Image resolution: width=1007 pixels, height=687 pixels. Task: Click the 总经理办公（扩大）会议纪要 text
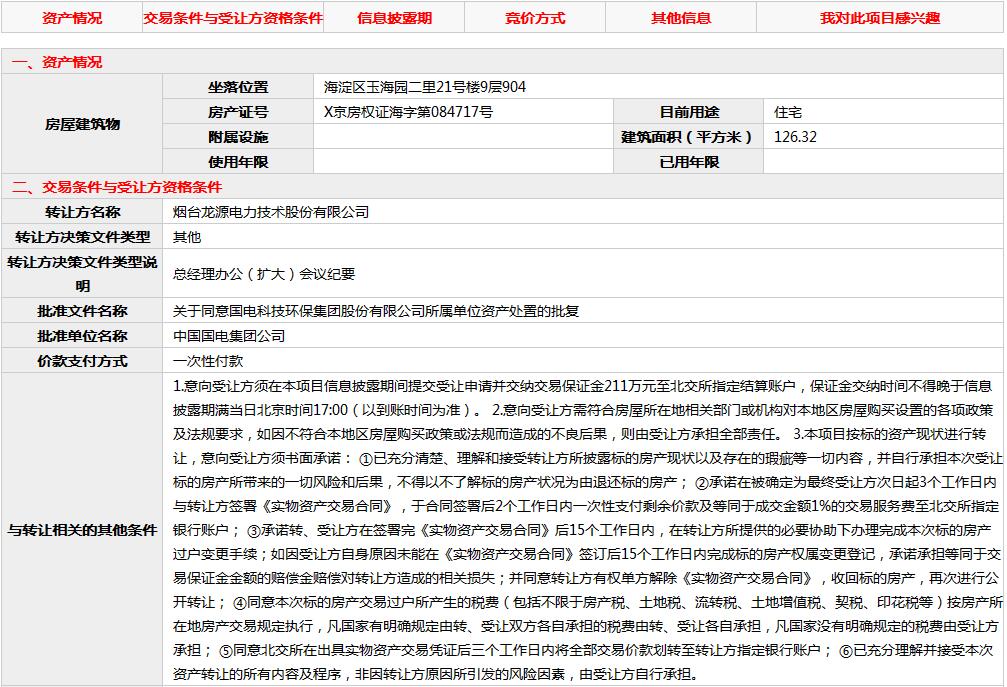coord(264,274)
